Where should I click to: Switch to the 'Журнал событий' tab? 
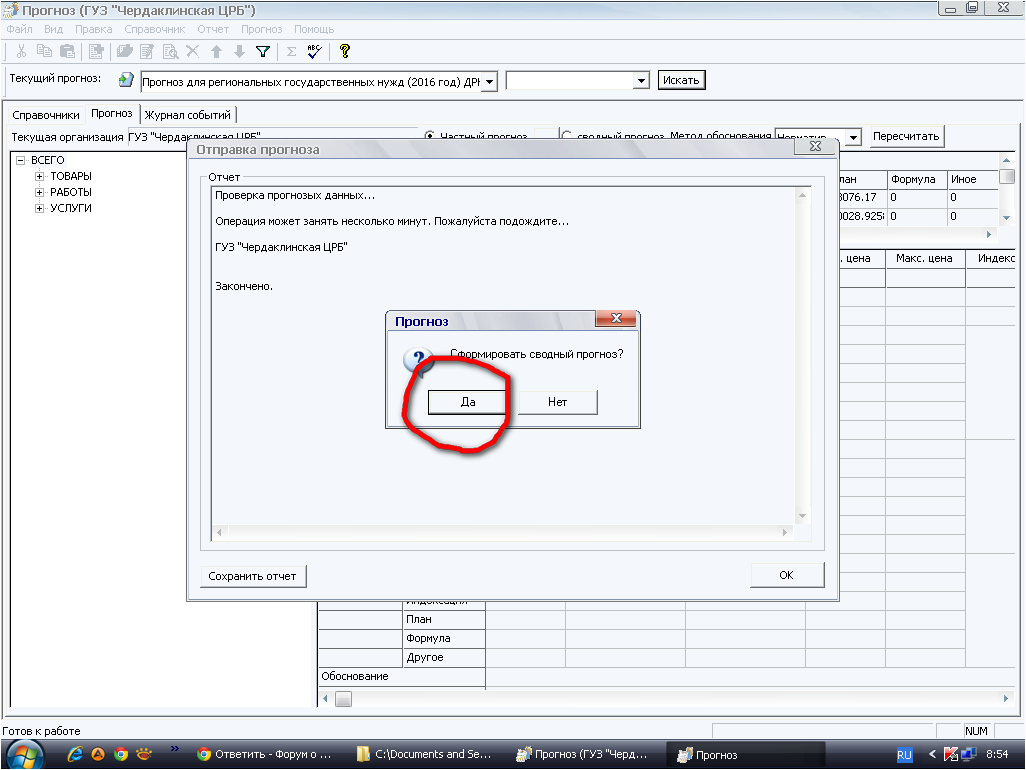(188, 115)
